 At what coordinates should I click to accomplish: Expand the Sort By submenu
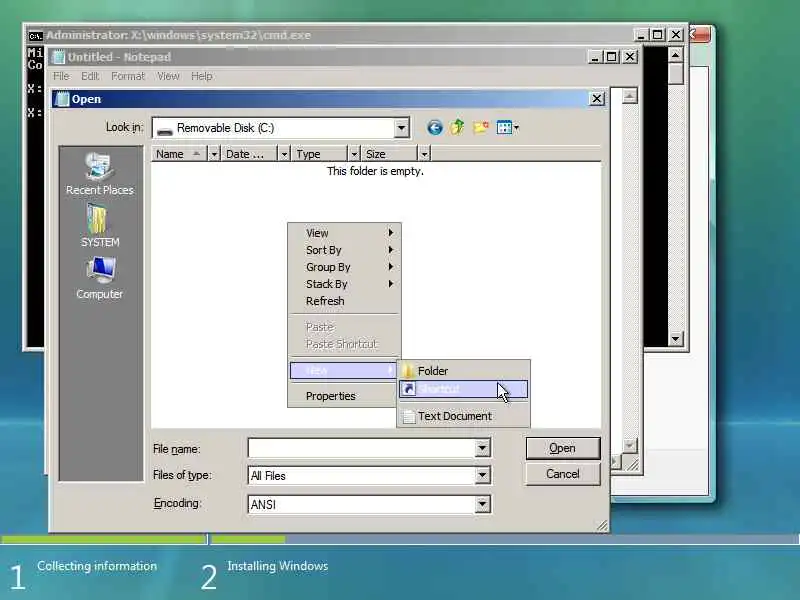[x=344, y=250]
